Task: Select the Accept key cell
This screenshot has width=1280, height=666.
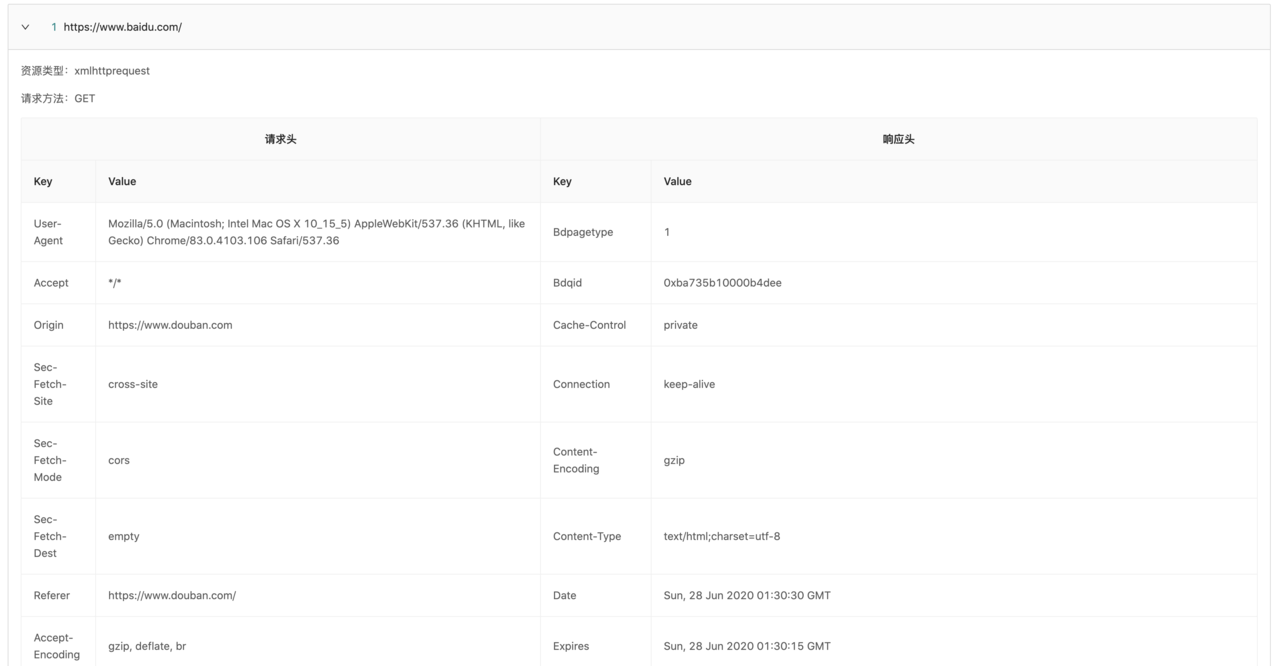Action: (59, 283)
